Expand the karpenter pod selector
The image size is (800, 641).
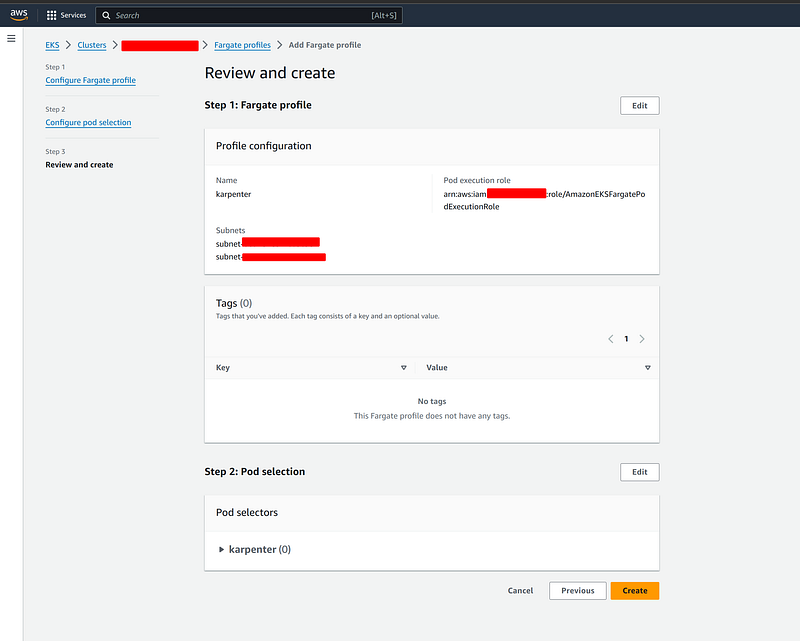point(221,550)
